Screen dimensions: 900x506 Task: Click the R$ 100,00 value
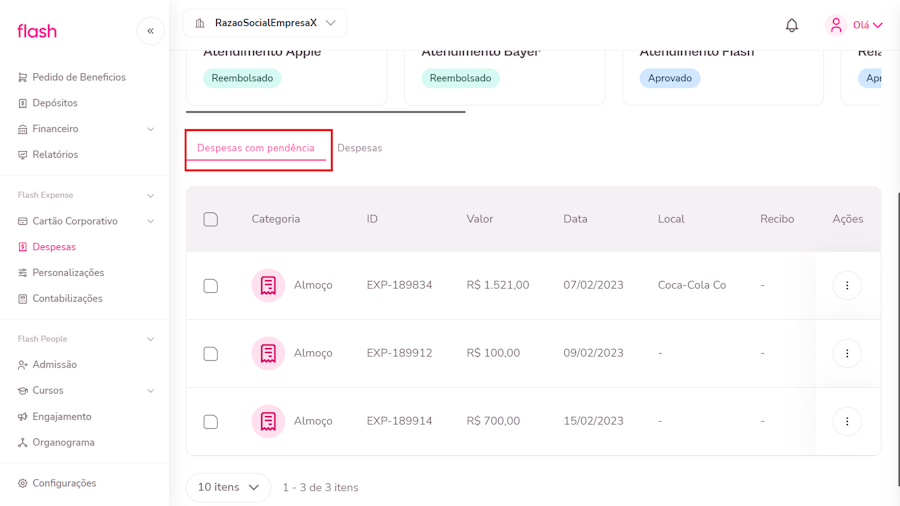click(493, 353)
